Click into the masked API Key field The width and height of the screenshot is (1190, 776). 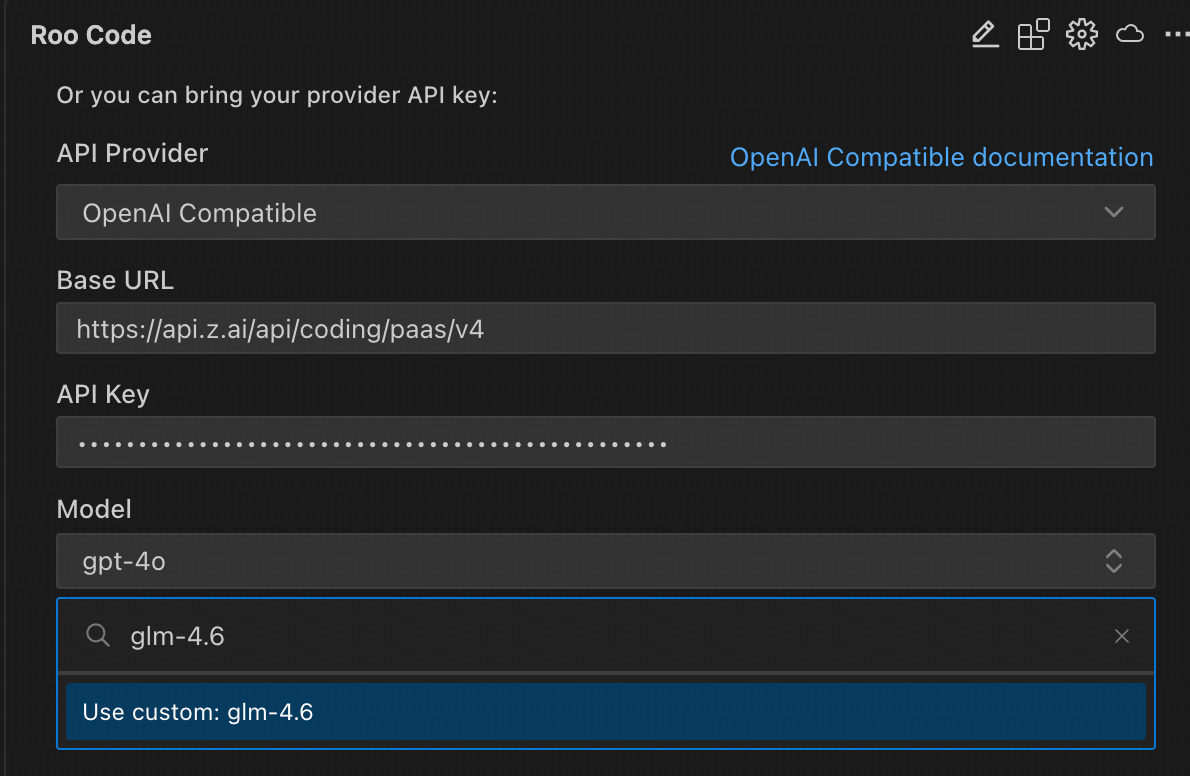605,442
